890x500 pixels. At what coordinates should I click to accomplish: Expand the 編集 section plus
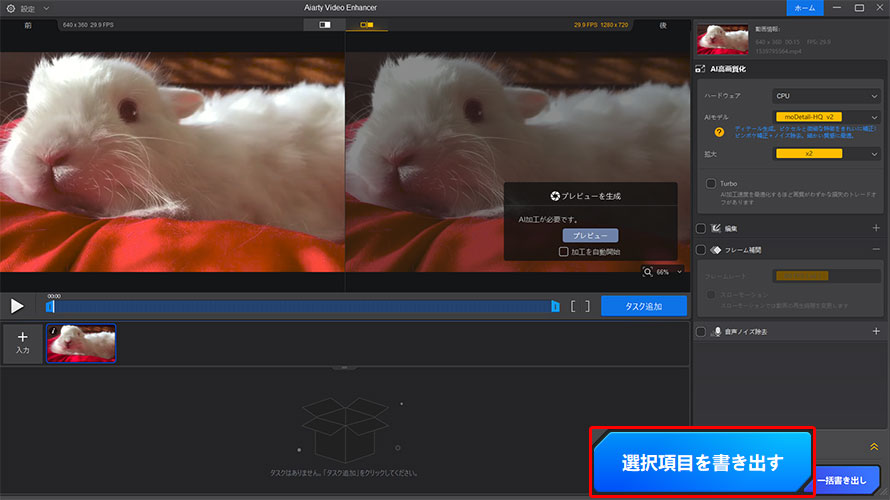pyautogui.click(x=876, y=228)
